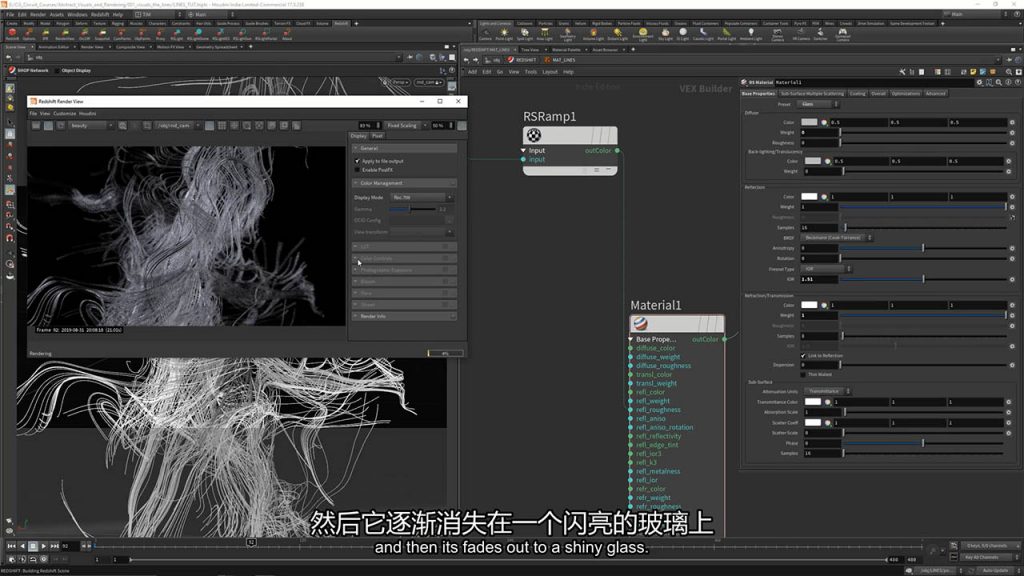The width and height of the screenshot is (1024, 576).
Task: Click the Auto Update button in status bar
Action: [x=995, y=570]
